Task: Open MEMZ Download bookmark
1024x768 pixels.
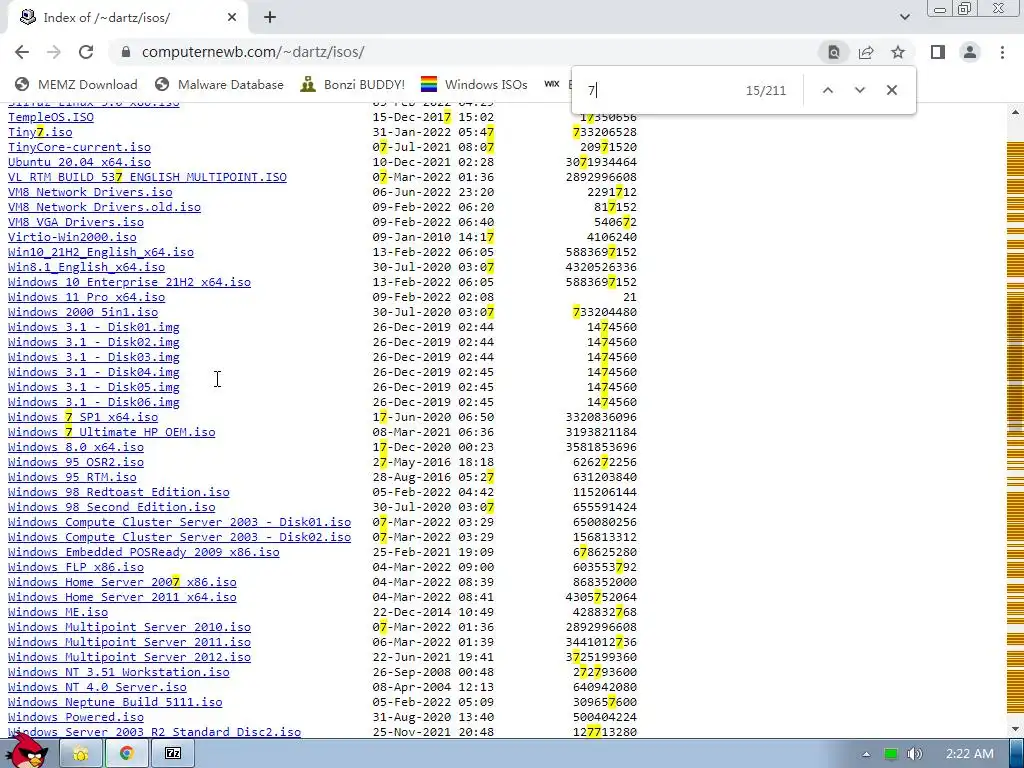Action: [77, 84]
